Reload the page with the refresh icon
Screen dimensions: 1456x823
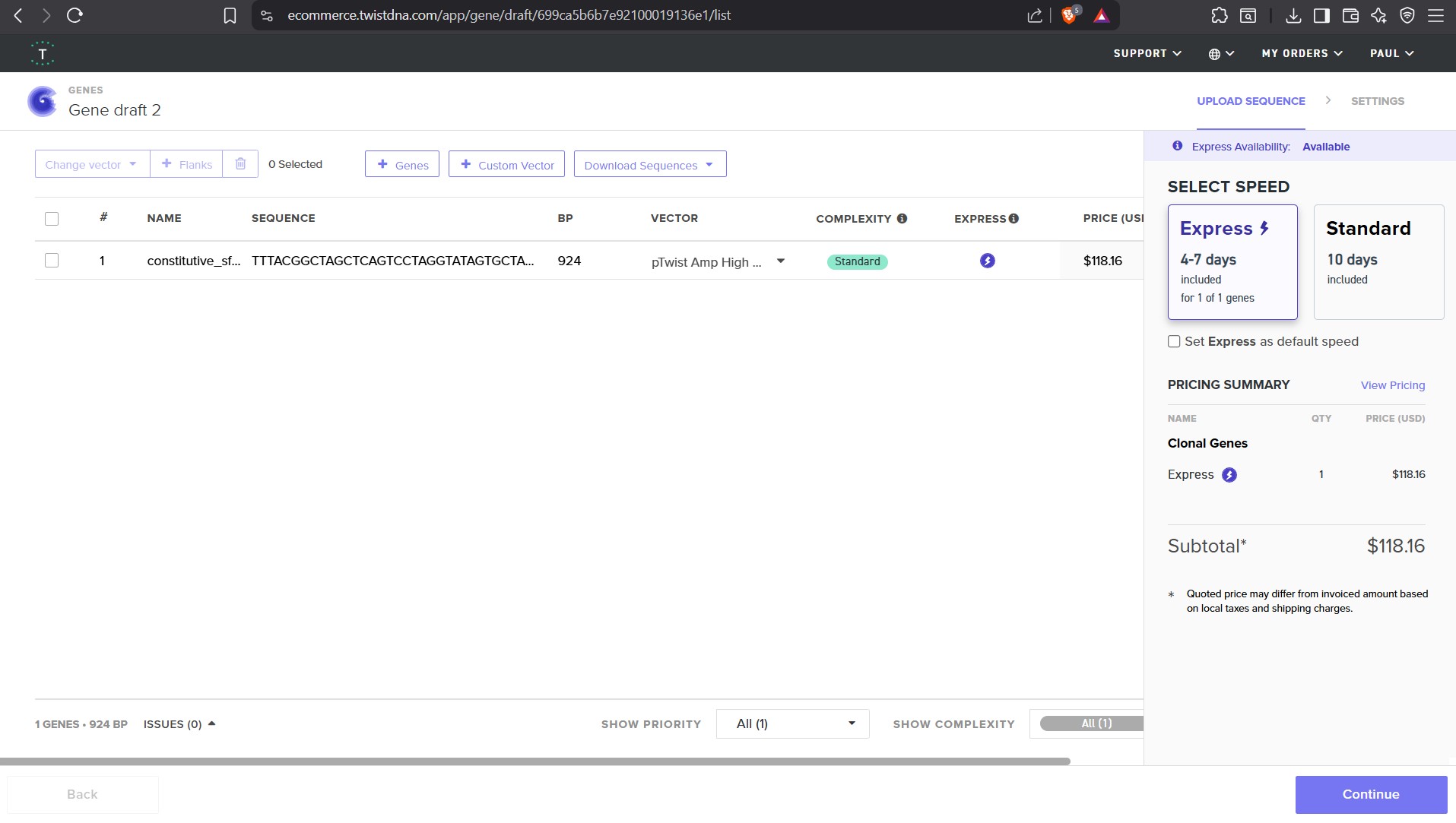(x=75, y=15)
